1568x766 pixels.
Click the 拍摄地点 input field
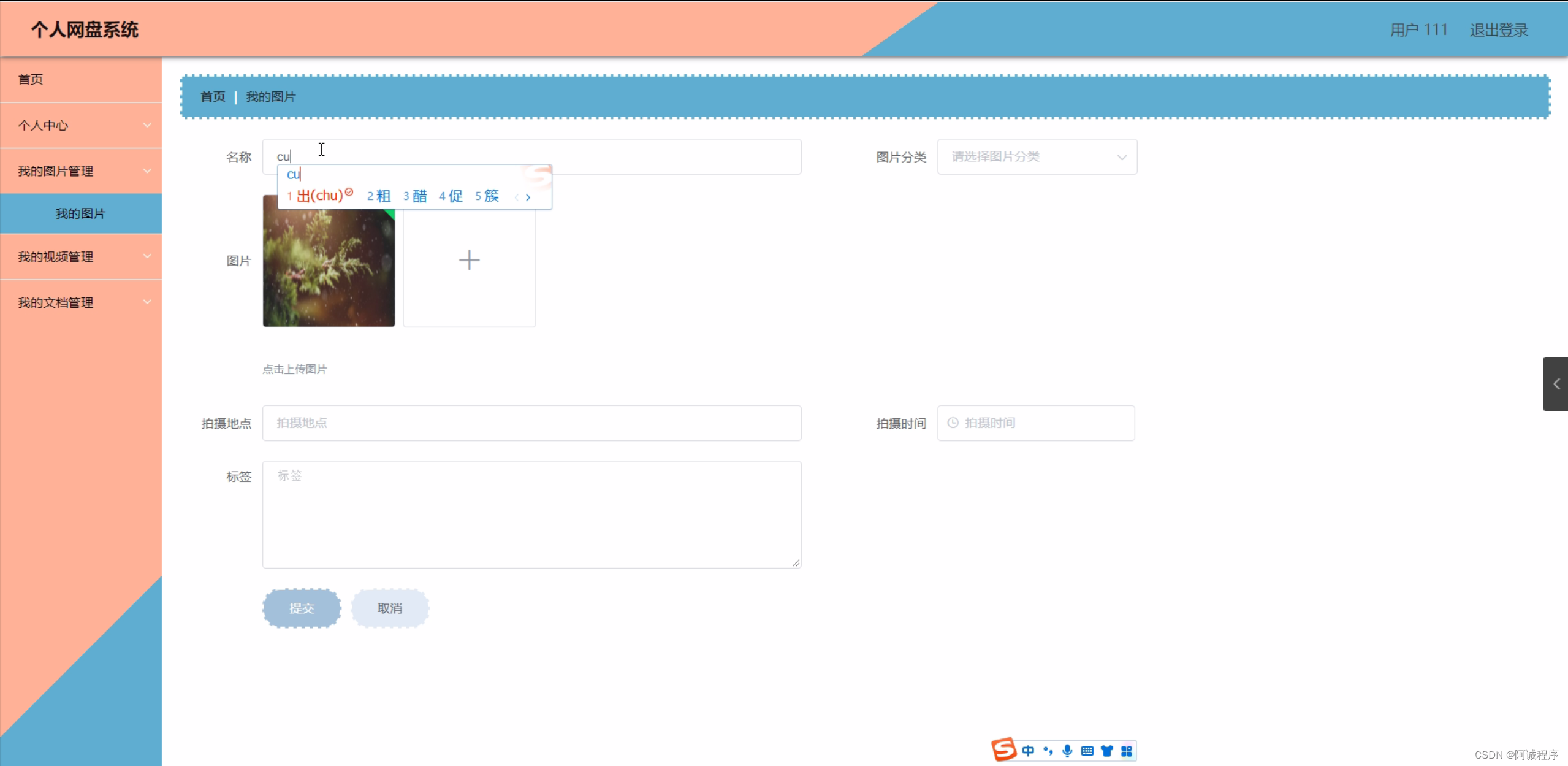[x=531, y=423]
